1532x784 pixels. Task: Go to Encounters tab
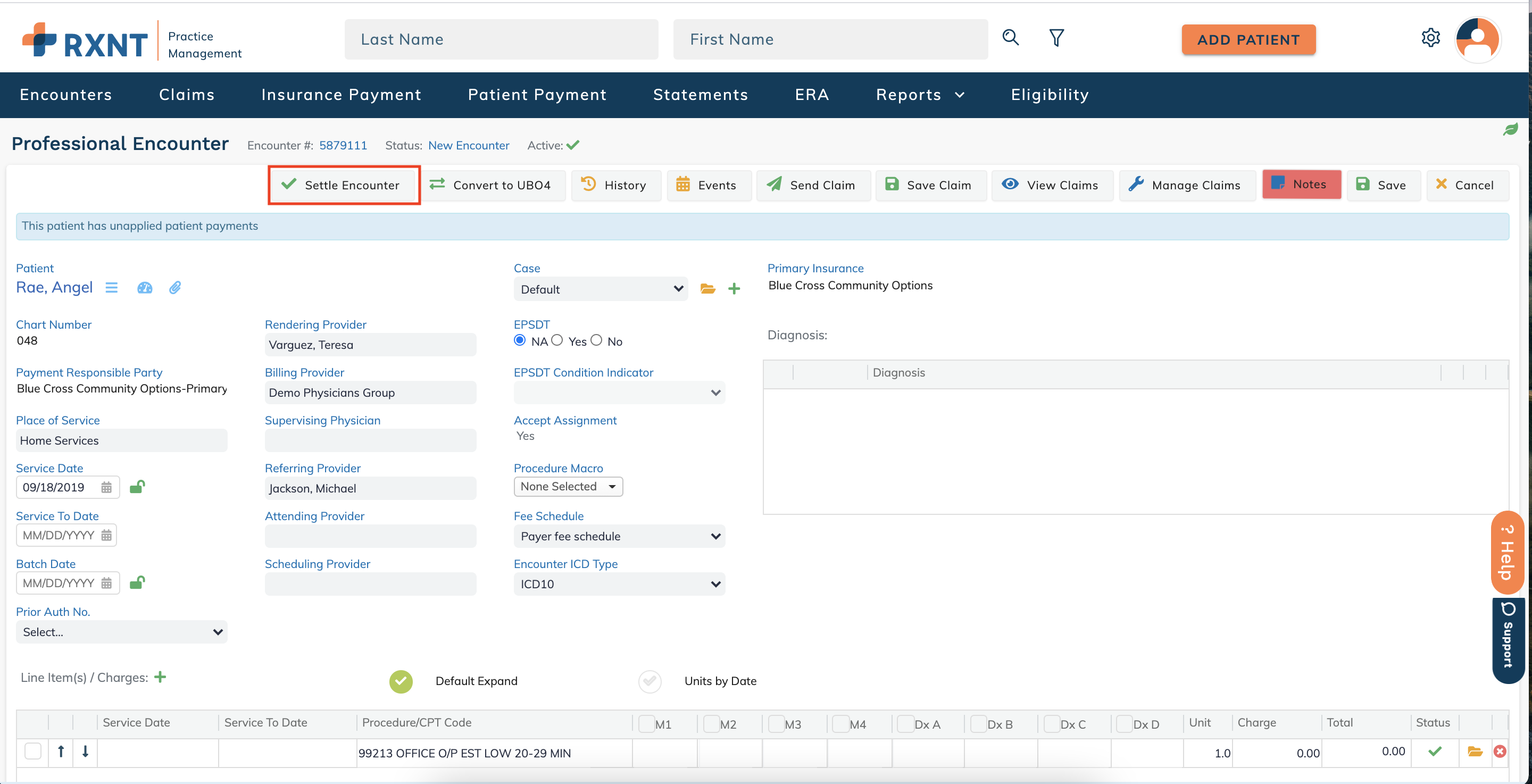point(66,95)
